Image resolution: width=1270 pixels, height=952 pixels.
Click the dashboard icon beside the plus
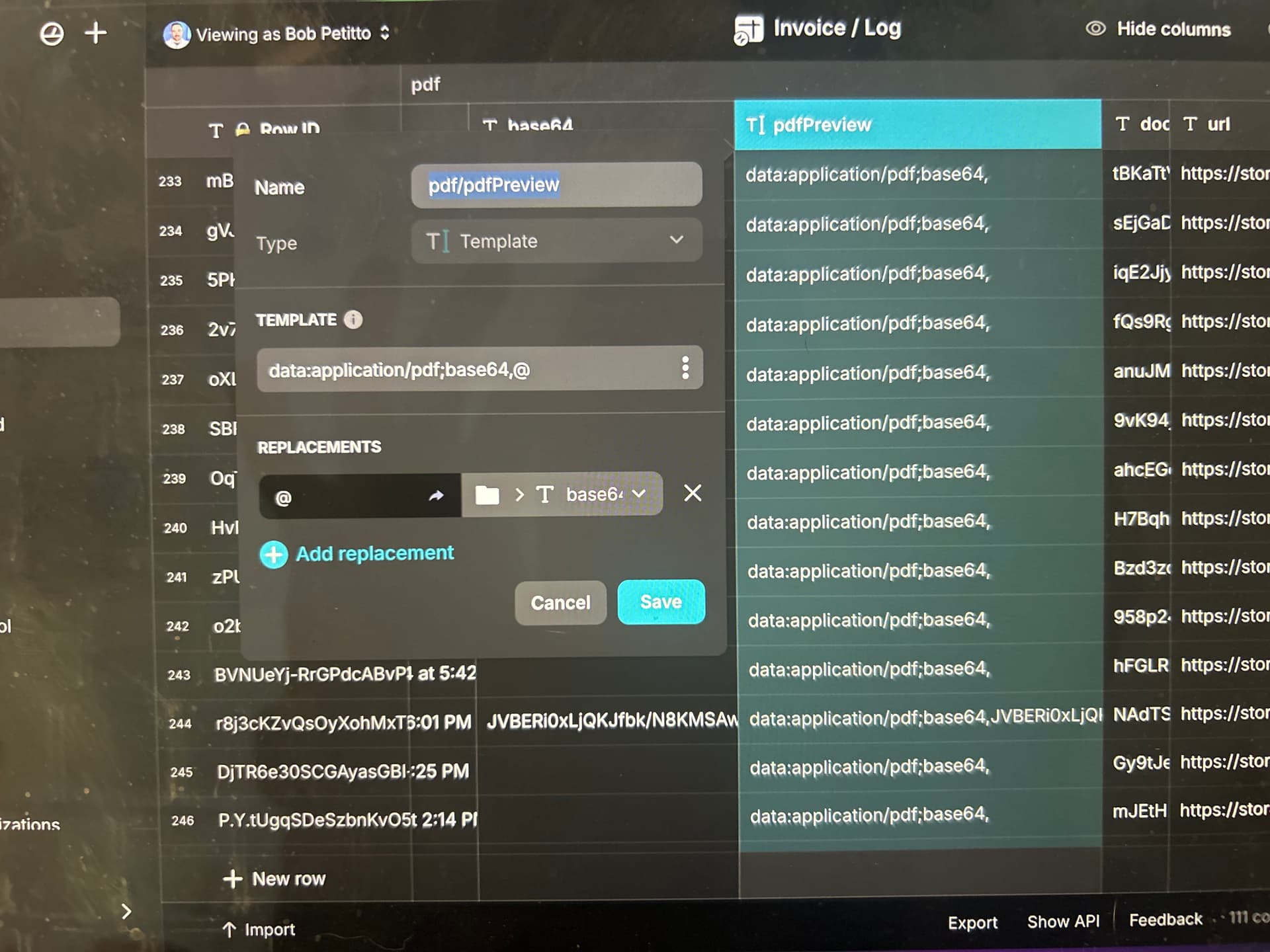click(52, 34)
